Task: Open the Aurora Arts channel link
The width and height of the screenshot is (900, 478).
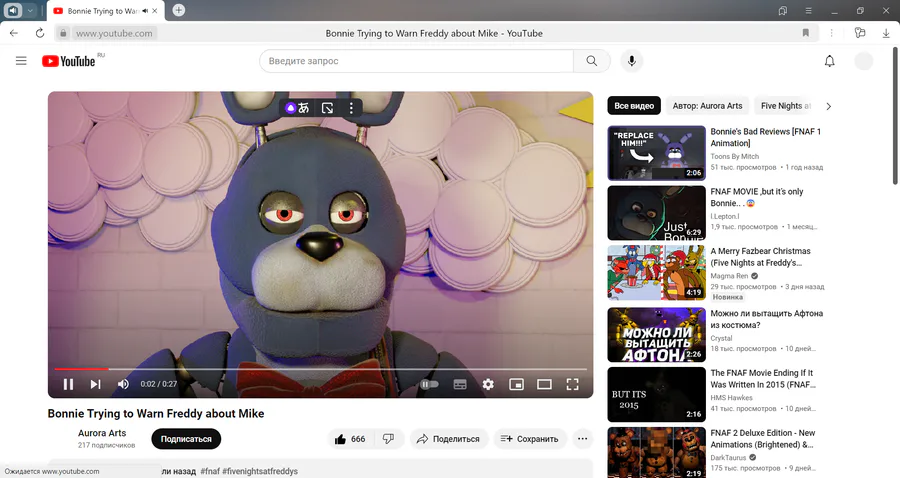Action: pyautogui.click(x=102, y=433)
